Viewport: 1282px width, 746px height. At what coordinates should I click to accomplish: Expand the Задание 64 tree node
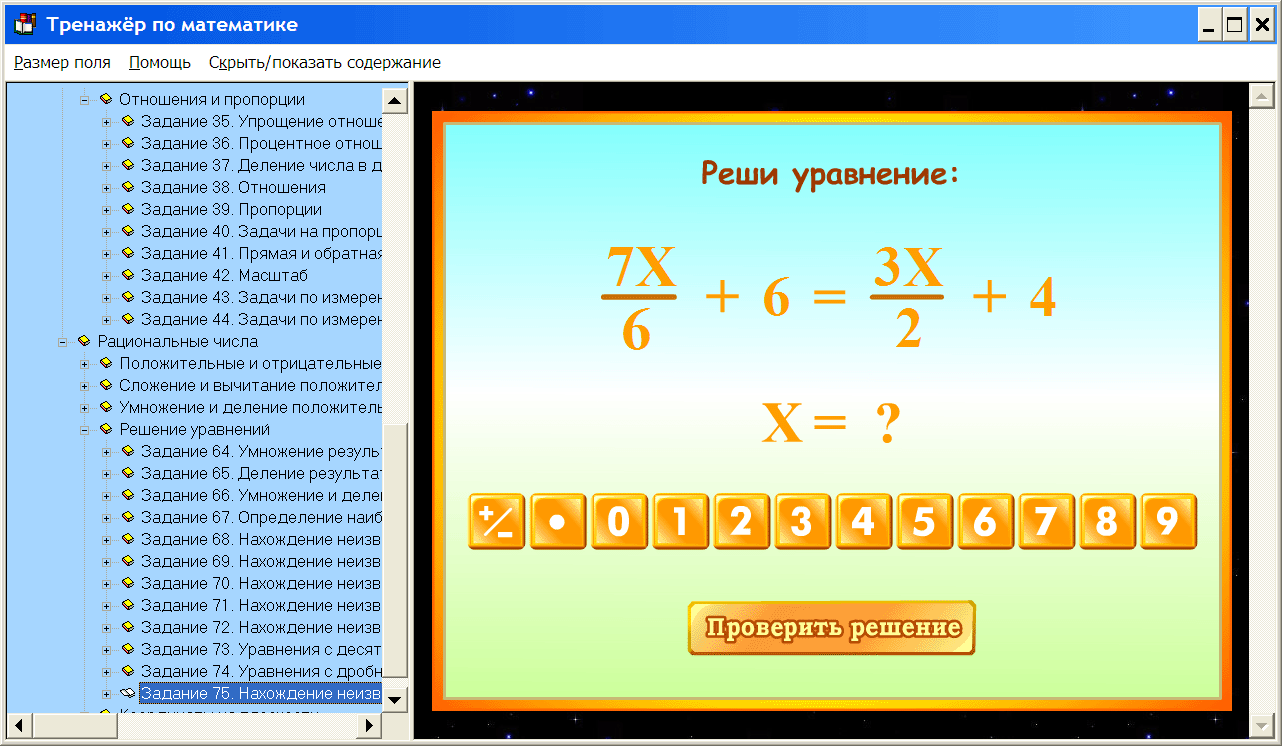pyautogui.click(x=105, y=451)
